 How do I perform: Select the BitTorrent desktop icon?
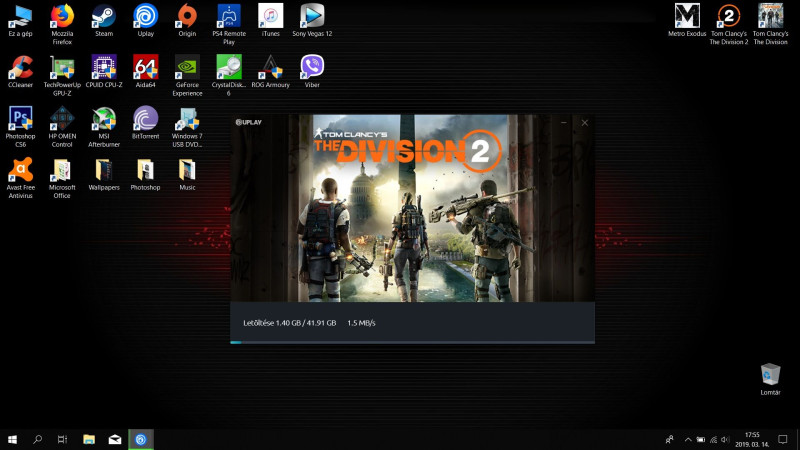[145, 123]
